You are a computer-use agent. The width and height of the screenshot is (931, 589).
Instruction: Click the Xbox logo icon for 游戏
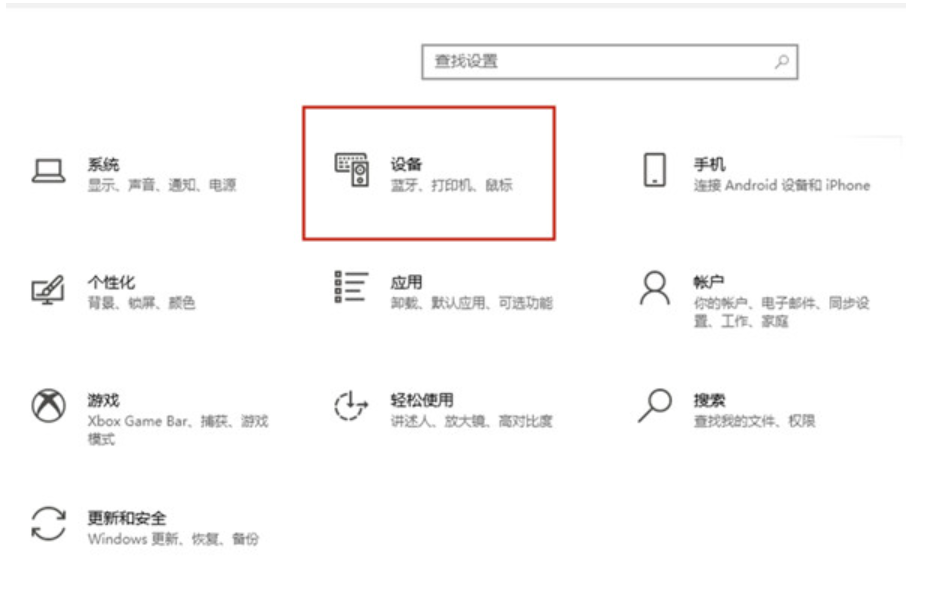click(x=48, y=406)
